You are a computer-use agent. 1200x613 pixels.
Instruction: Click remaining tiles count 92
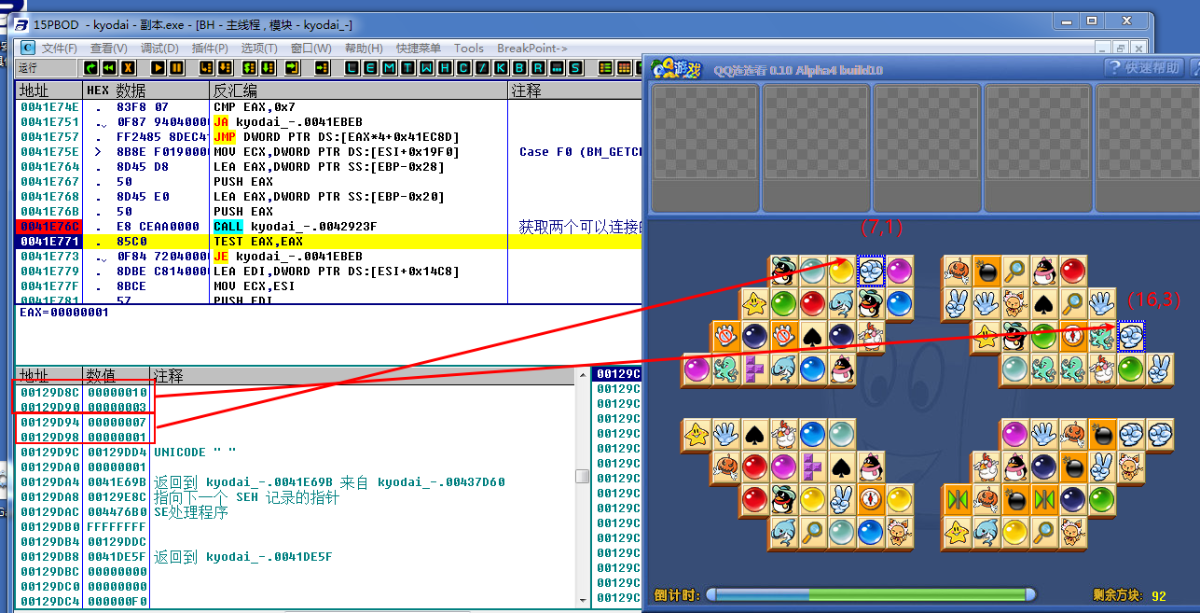pos(1159,596)
